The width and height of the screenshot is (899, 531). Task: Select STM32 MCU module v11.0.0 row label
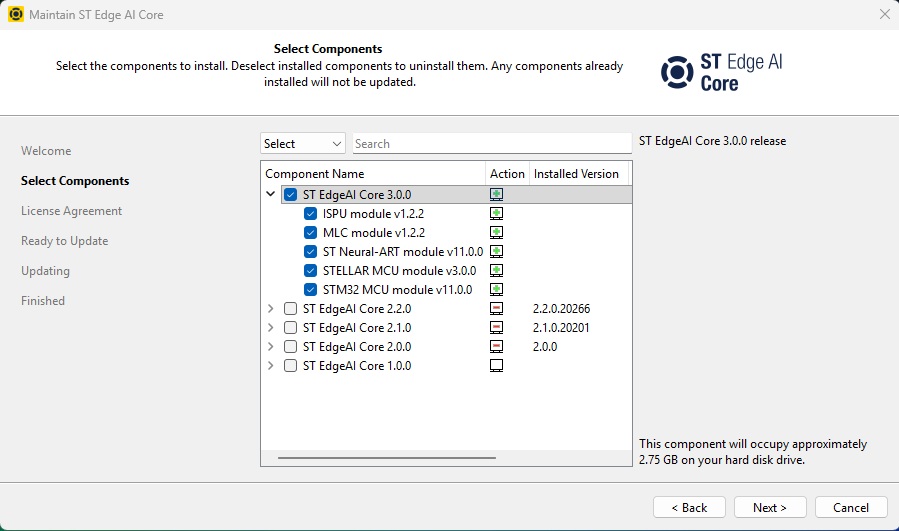coord(397,289)
